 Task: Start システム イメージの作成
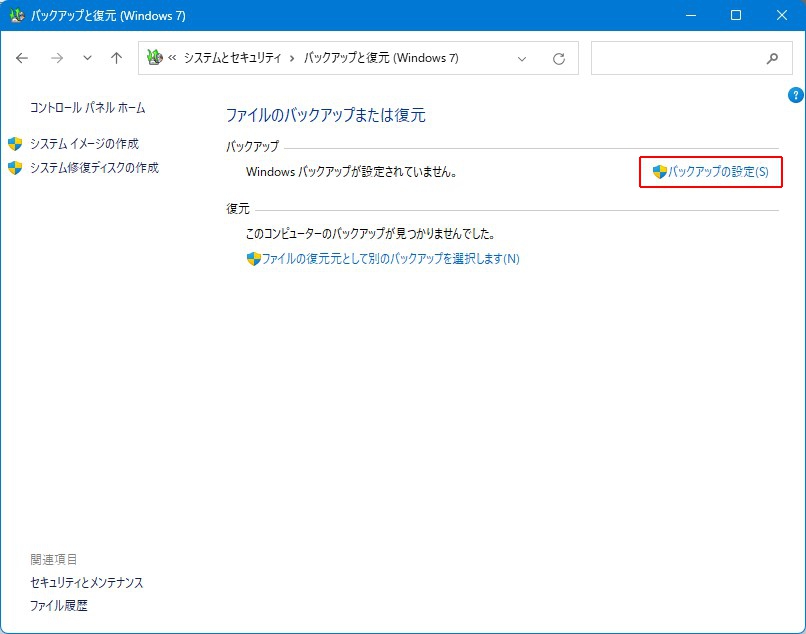(x=84, y=143)
